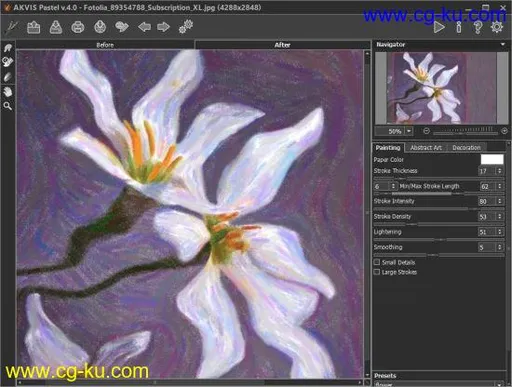
Task: Redo with the right arrow icon
Action: [x=164, y=27]
